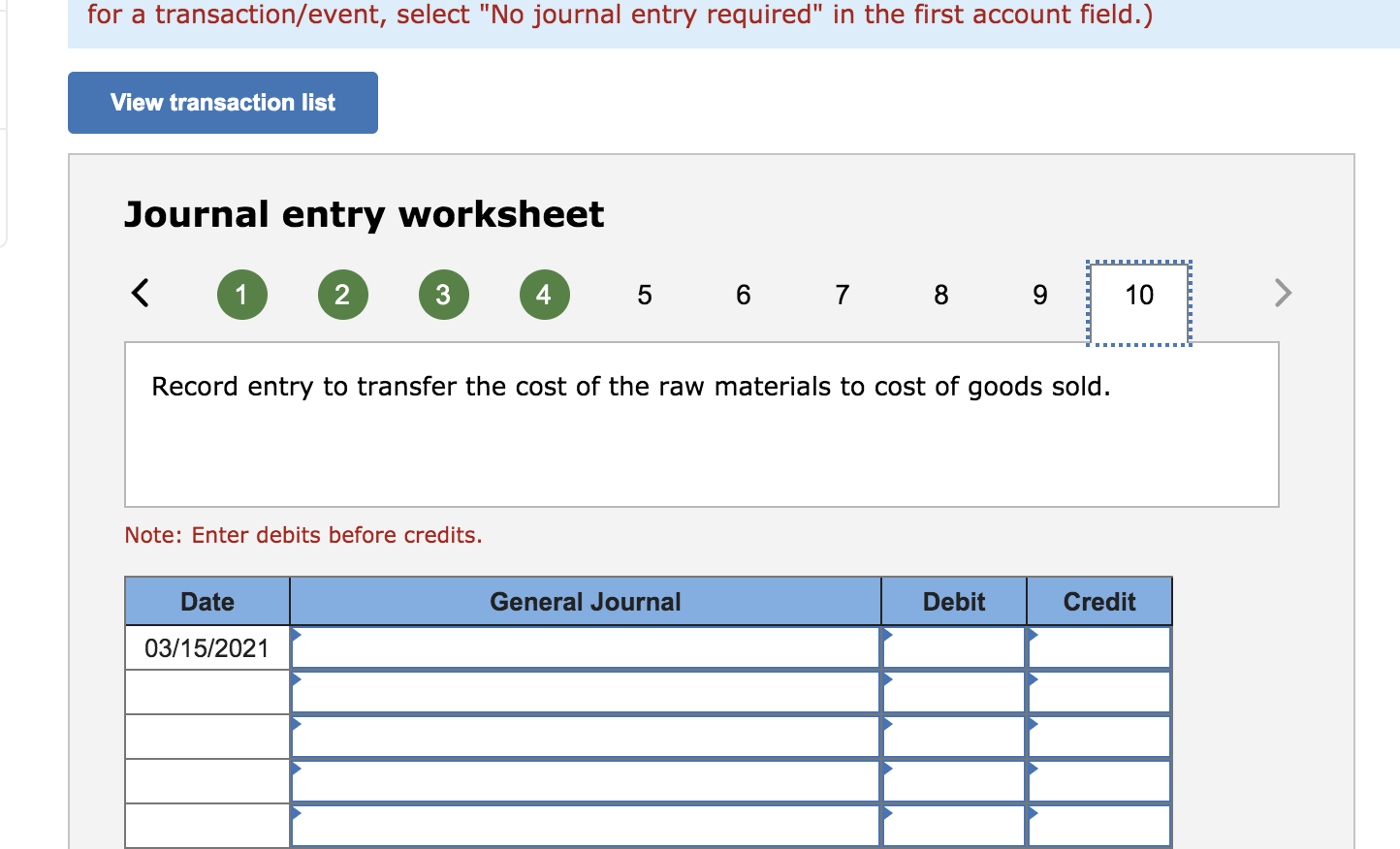This screenshot has height=849, width=1400.
Task: Click Credit field in the 03/15/2021 row
Action: pos(1099,647)
